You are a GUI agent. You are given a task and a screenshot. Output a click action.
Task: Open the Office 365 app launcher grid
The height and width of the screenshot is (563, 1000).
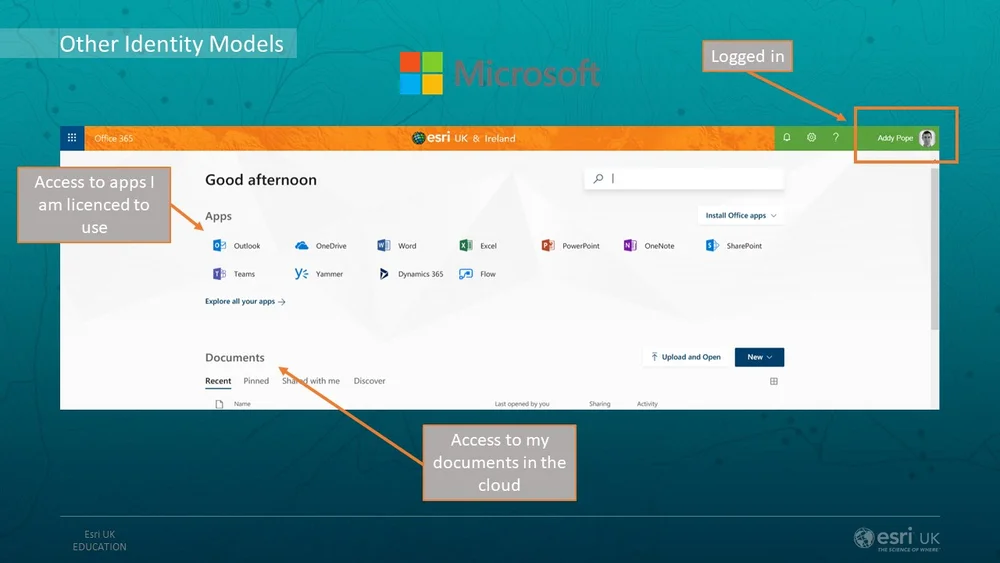[x=72, y=138]
